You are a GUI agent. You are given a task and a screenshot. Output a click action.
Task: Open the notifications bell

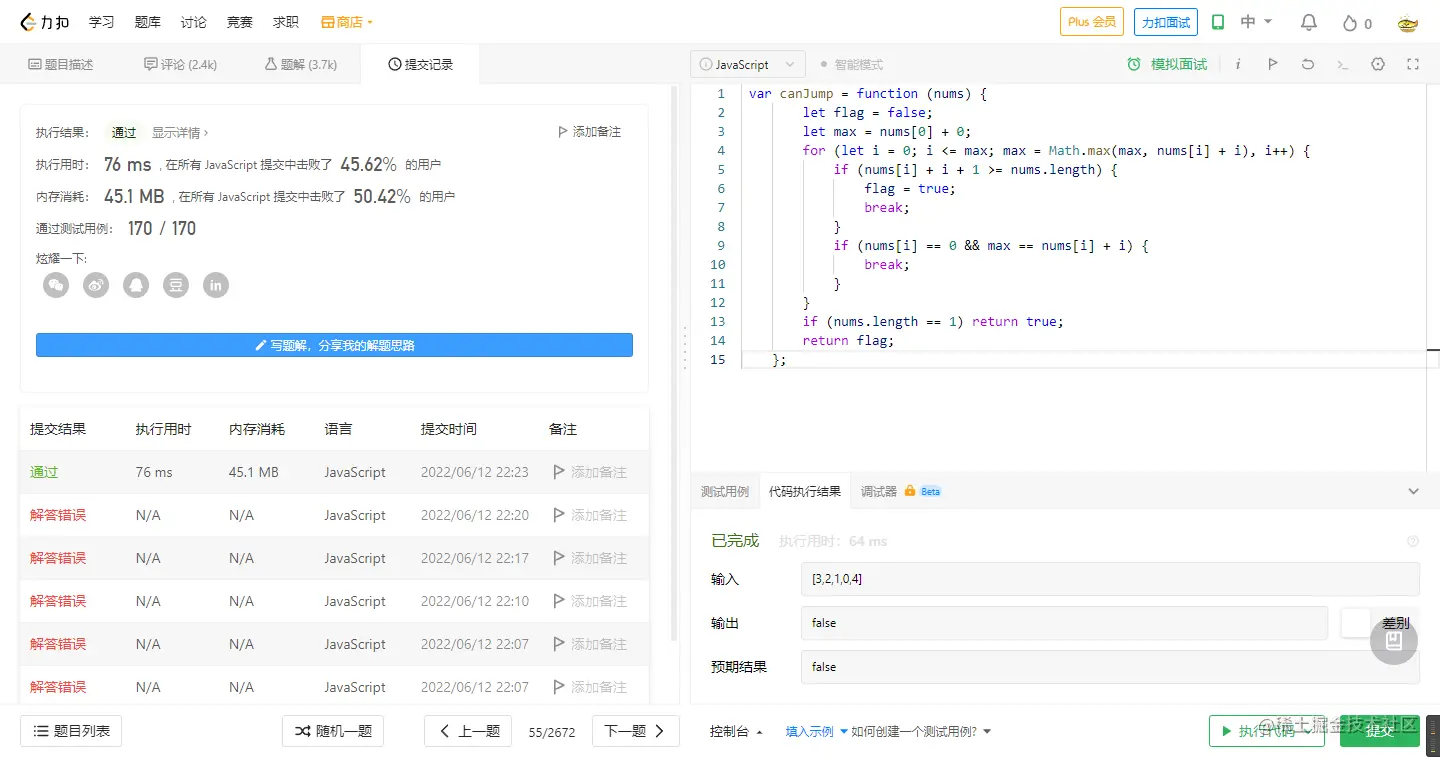(x=1308, y=22)
